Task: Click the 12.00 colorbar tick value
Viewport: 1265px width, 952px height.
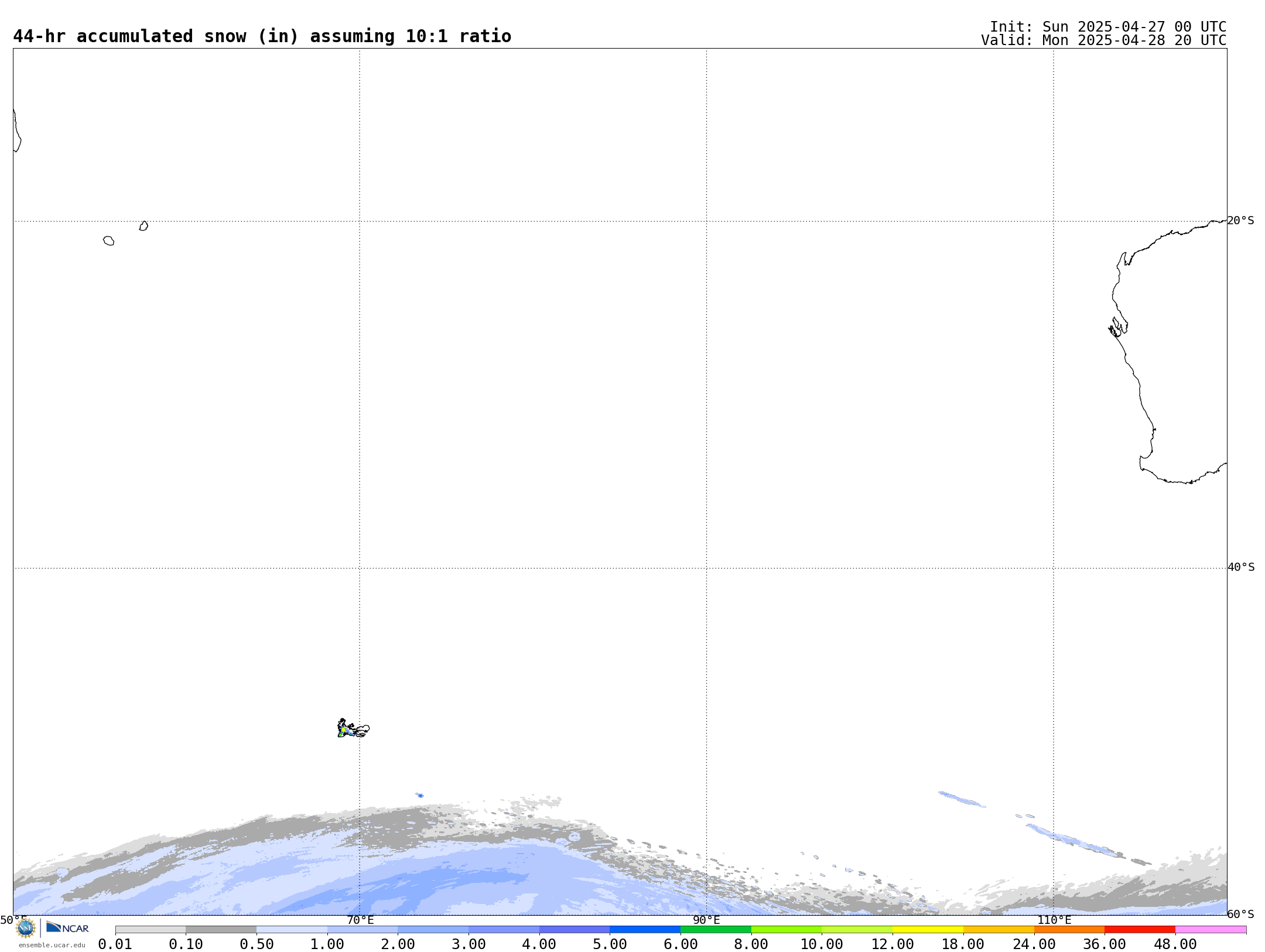Action: click(x=893, y=944)
